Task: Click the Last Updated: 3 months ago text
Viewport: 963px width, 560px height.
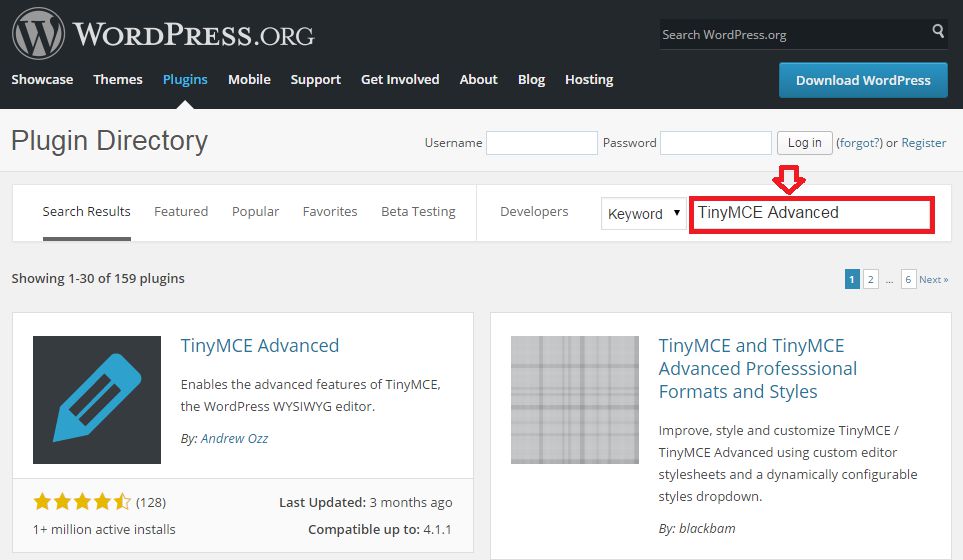Action: (x=365, y=502)
